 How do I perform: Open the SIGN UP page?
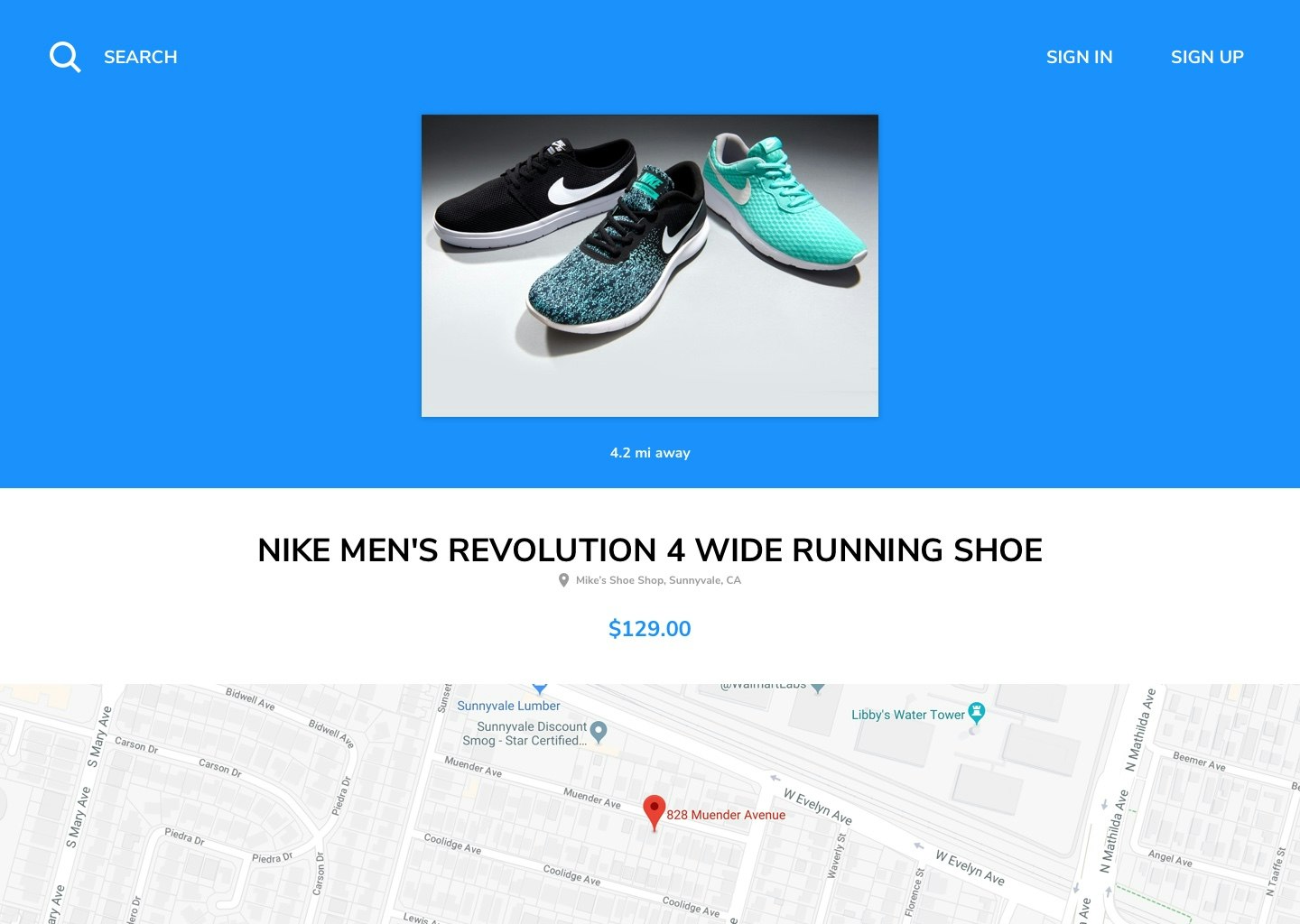pyautogui.click(x=1207, y=57)
